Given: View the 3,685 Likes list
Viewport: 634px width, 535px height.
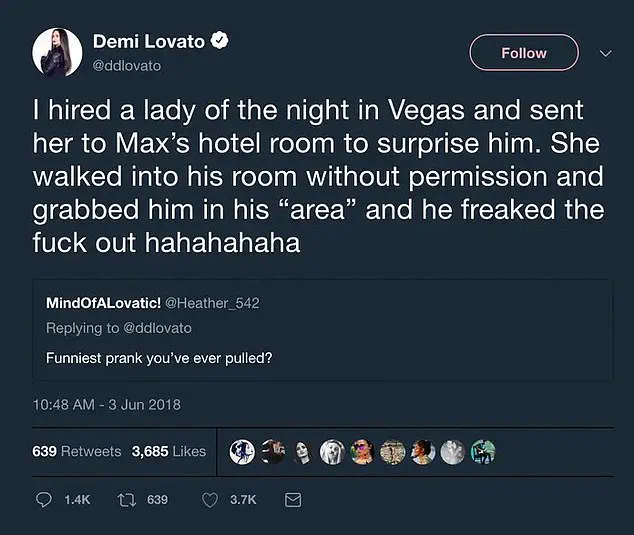Looking at the screenshot, I should pos(169,451).
